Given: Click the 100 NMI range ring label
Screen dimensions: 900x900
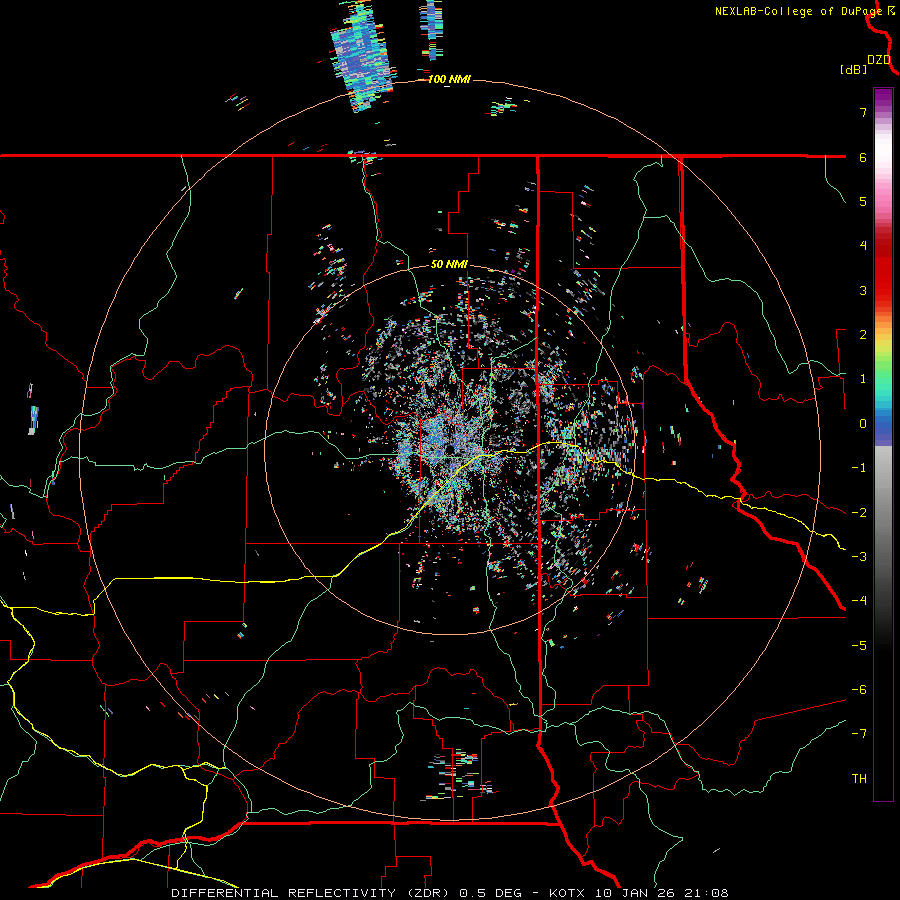Looking at the screenshot, I should point(449,79).
